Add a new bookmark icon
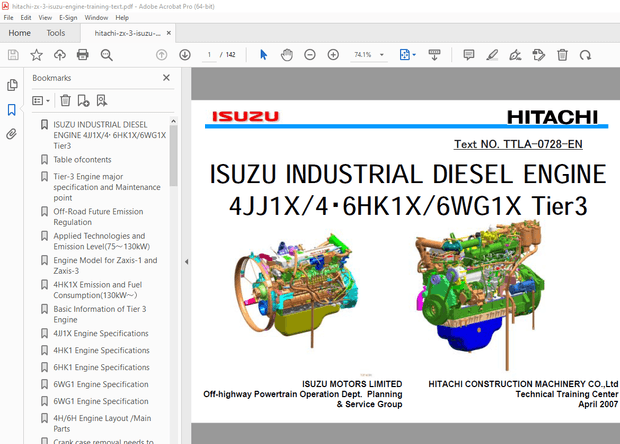620x444 pixels. pos(83,100)
